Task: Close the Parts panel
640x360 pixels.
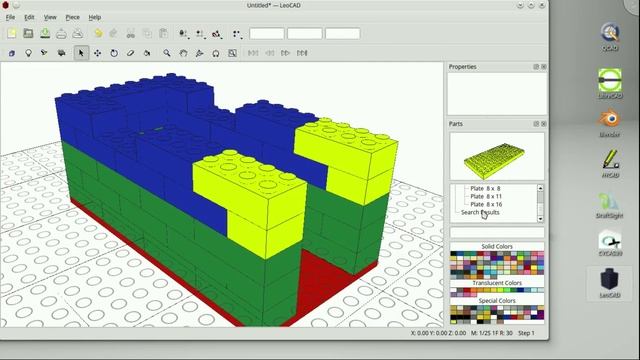Action: point(543,124)
